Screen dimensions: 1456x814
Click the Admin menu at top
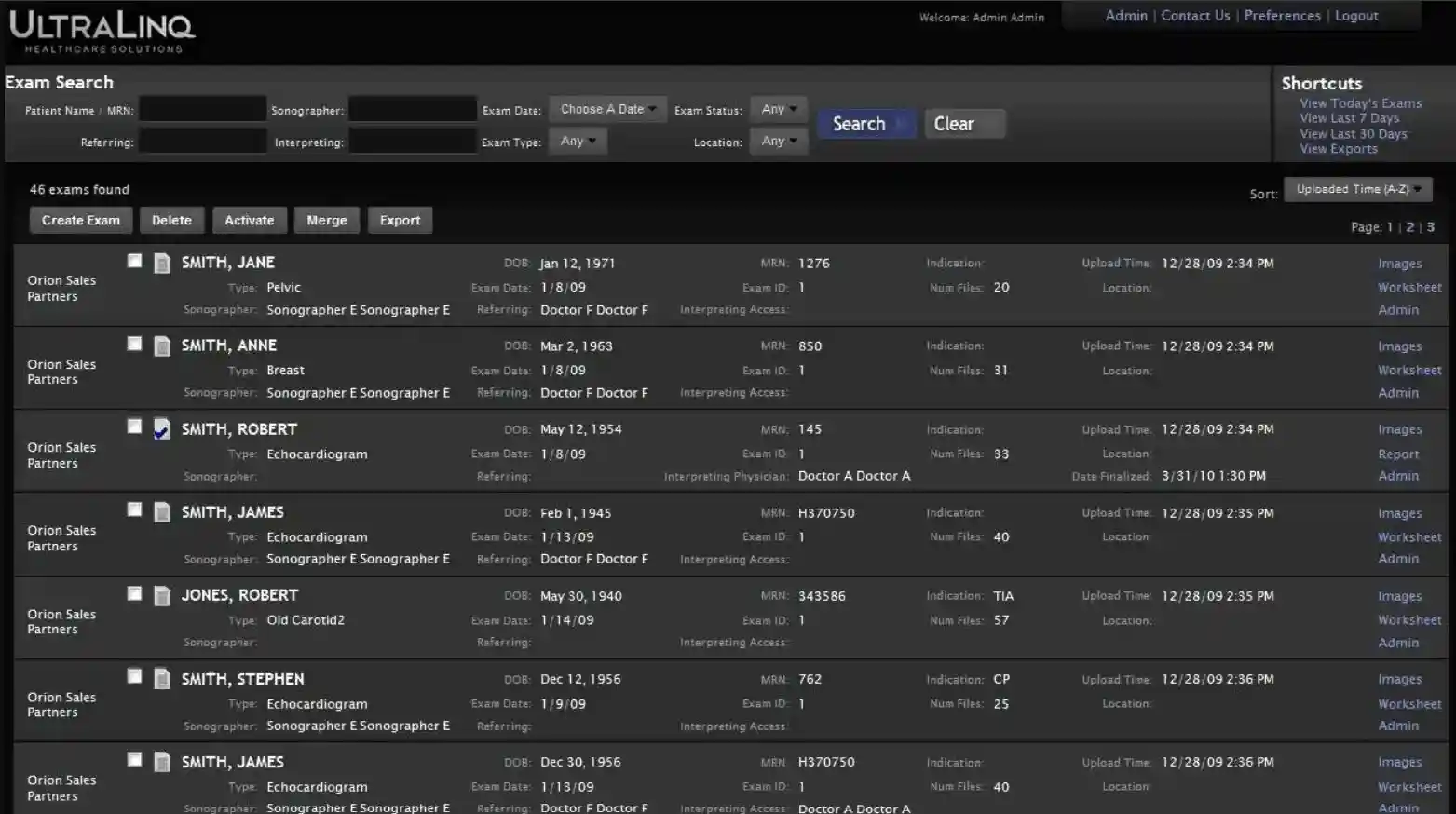[1126, 15]
